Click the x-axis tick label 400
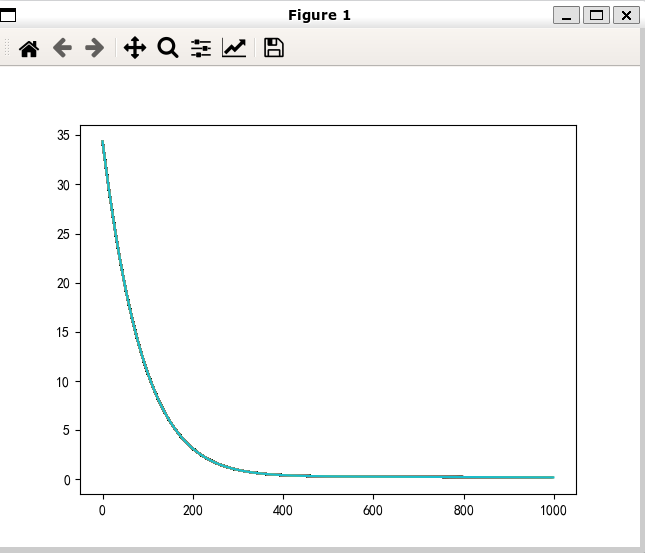The width and height of the screenshot is (645, 553). pyautogui.click(x=283, y=511)
